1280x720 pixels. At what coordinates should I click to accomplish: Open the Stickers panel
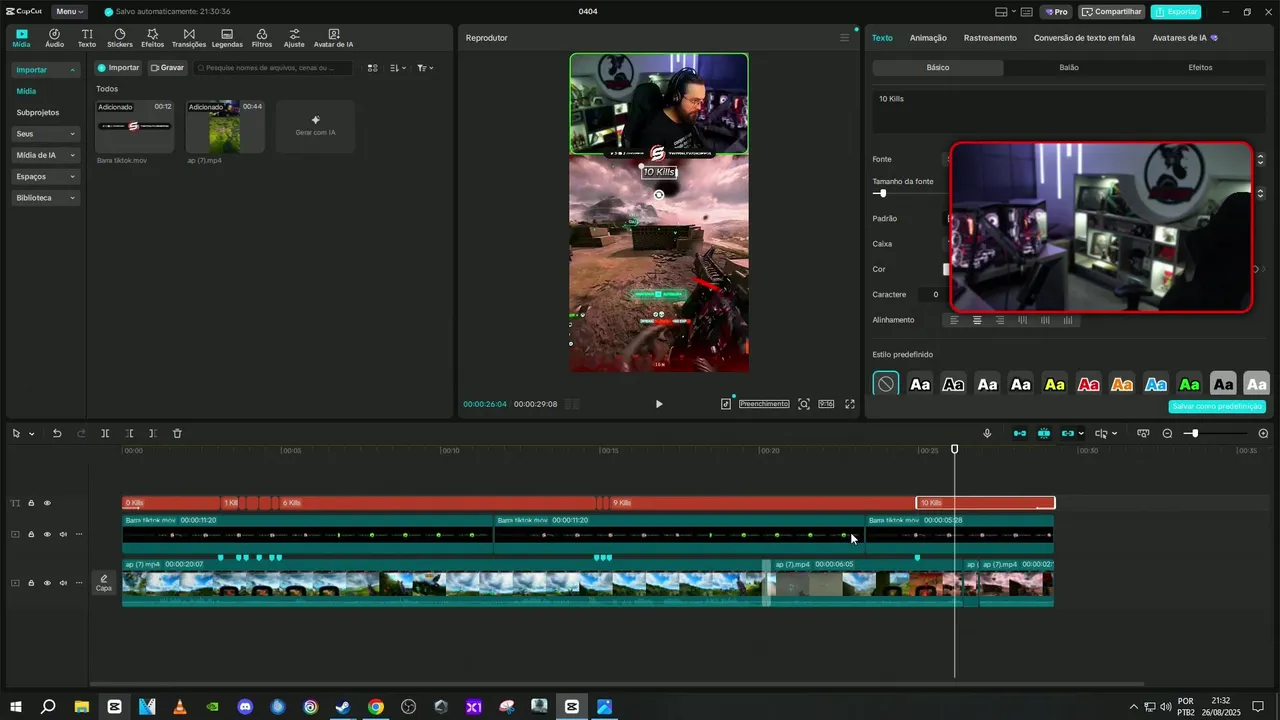[120, 38]
